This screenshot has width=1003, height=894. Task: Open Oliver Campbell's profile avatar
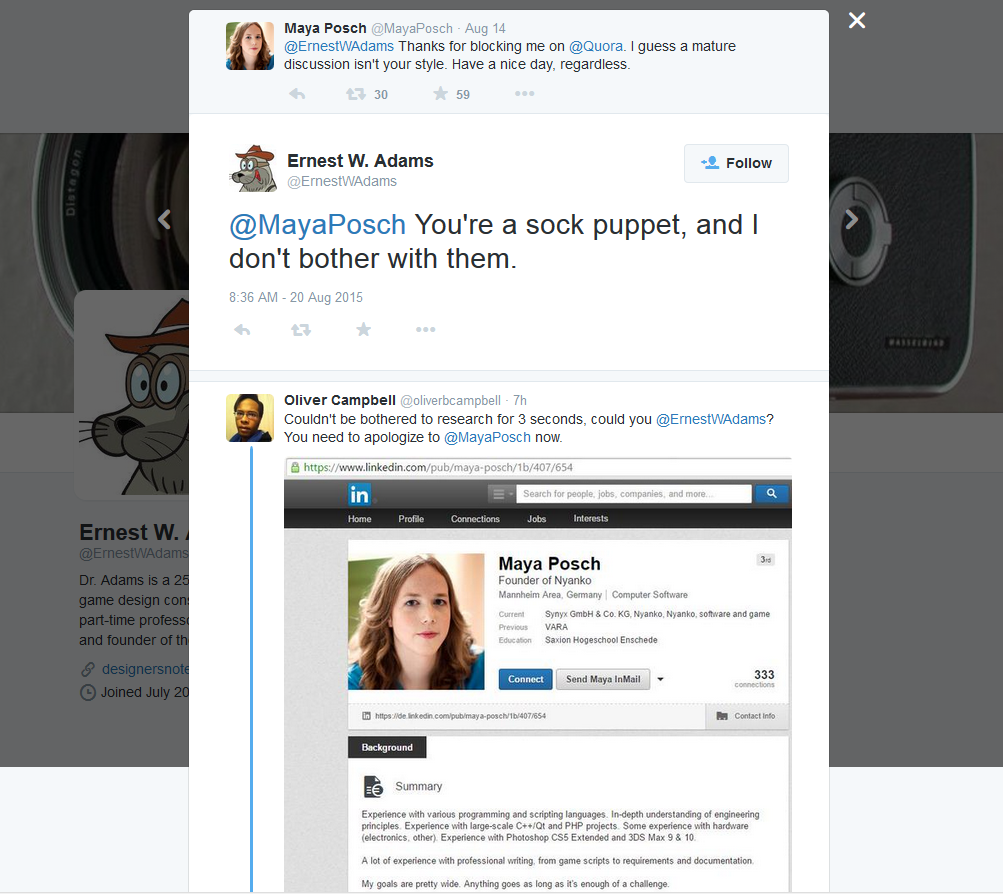pos(250,418)
